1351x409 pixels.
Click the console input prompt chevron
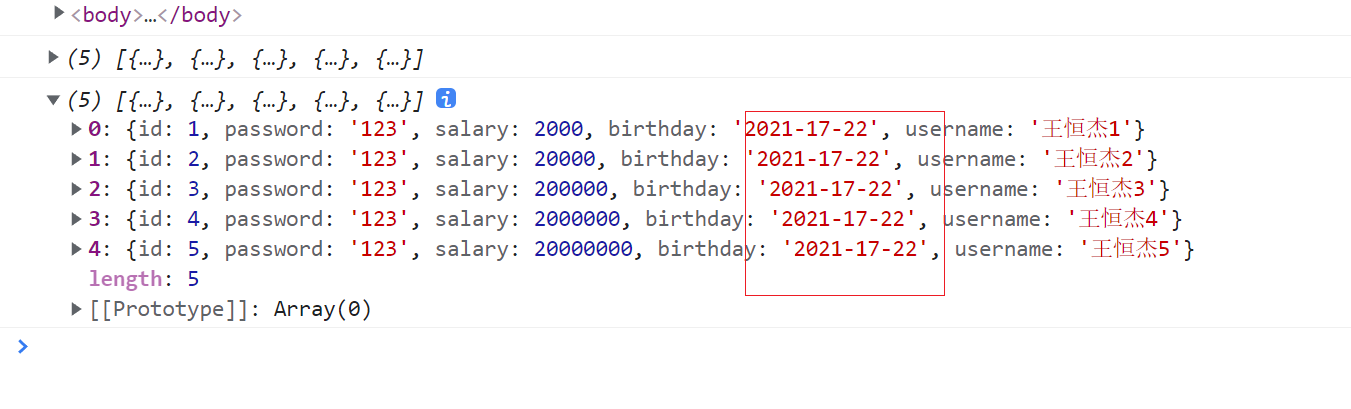[23, 346]
